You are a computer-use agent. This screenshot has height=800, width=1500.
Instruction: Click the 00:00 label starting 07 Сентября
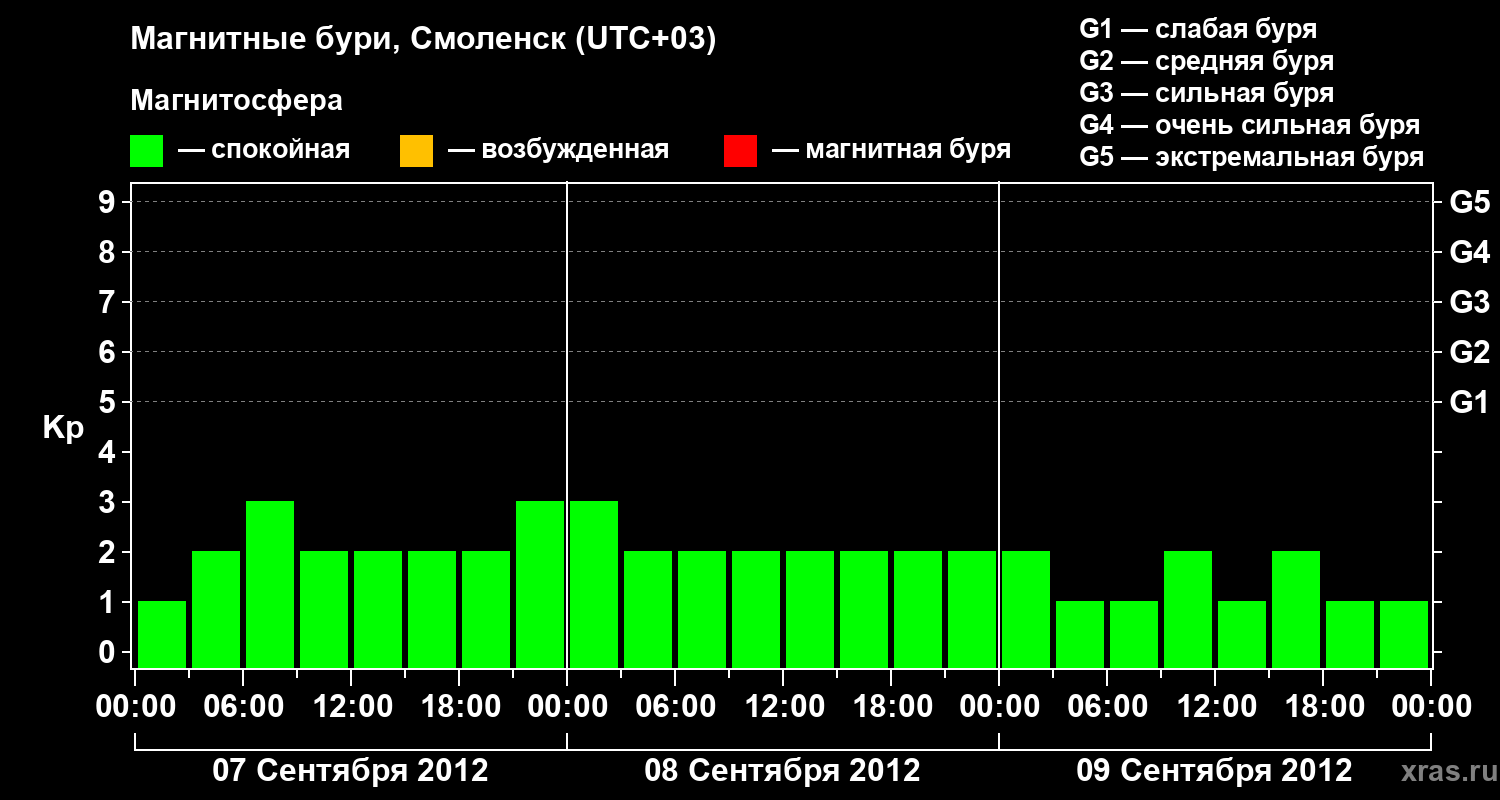136,707
